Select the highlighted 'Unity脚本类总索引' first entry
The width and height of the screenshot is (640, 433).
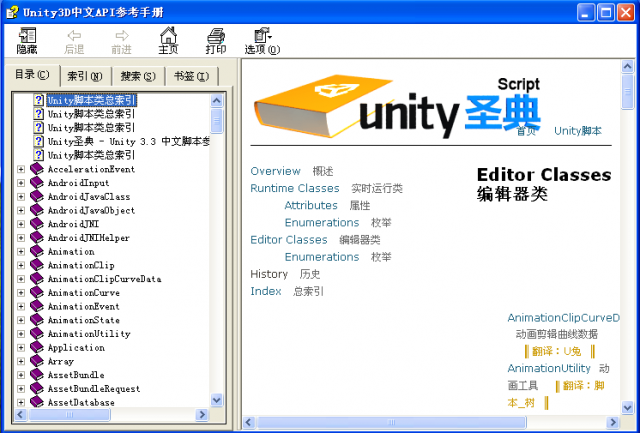coord(91,100)
